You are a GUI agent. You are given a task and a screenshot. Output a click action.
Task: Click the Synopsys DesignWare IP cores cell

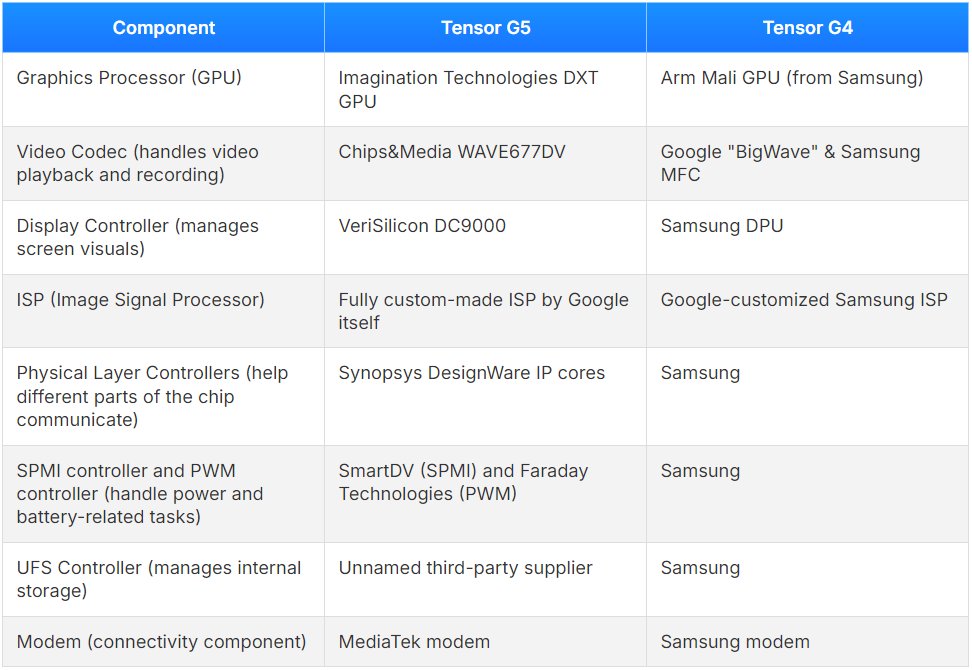tap(472, 373)
